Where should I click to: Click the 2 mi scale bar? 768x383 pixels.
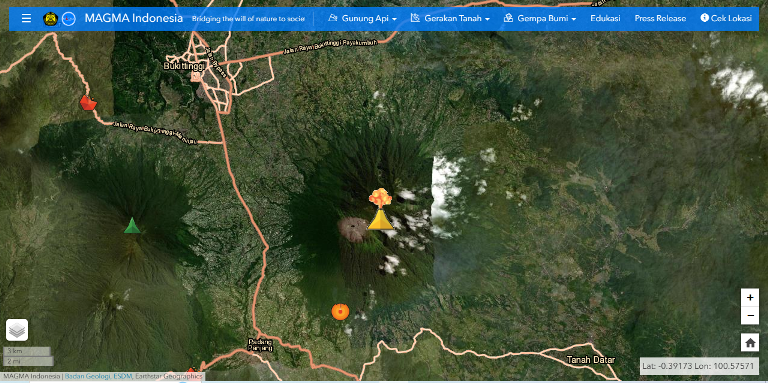28,361
